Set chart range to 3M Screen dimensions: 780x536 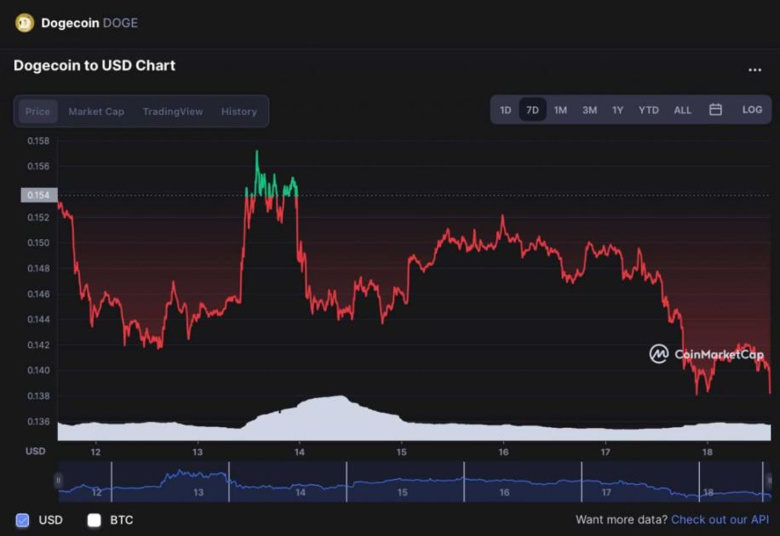(589, 110)
